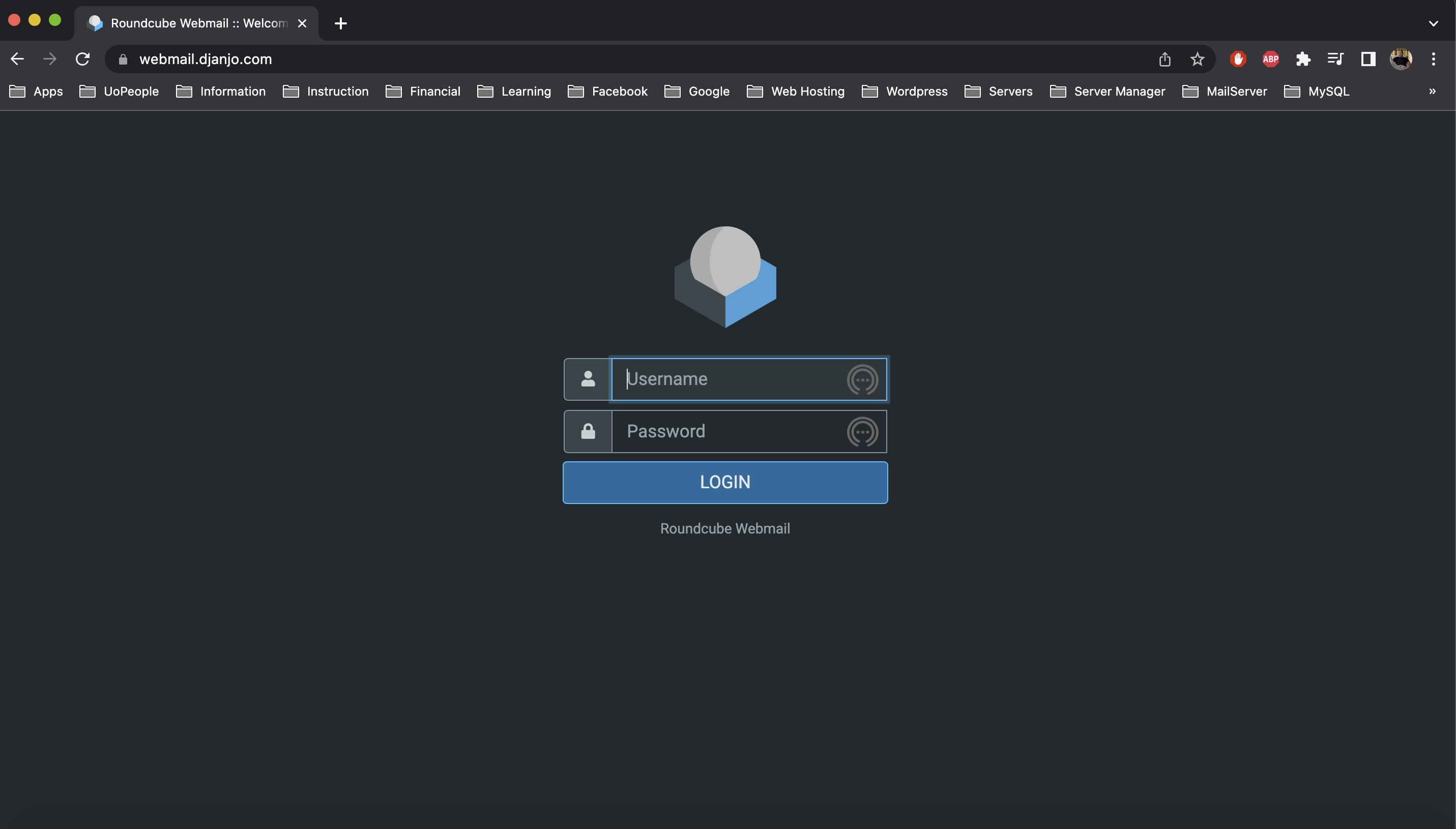The height and width of the screenshot is (829, 1456).
Task: Share this page using share icon
Action: click(1164, 59)
